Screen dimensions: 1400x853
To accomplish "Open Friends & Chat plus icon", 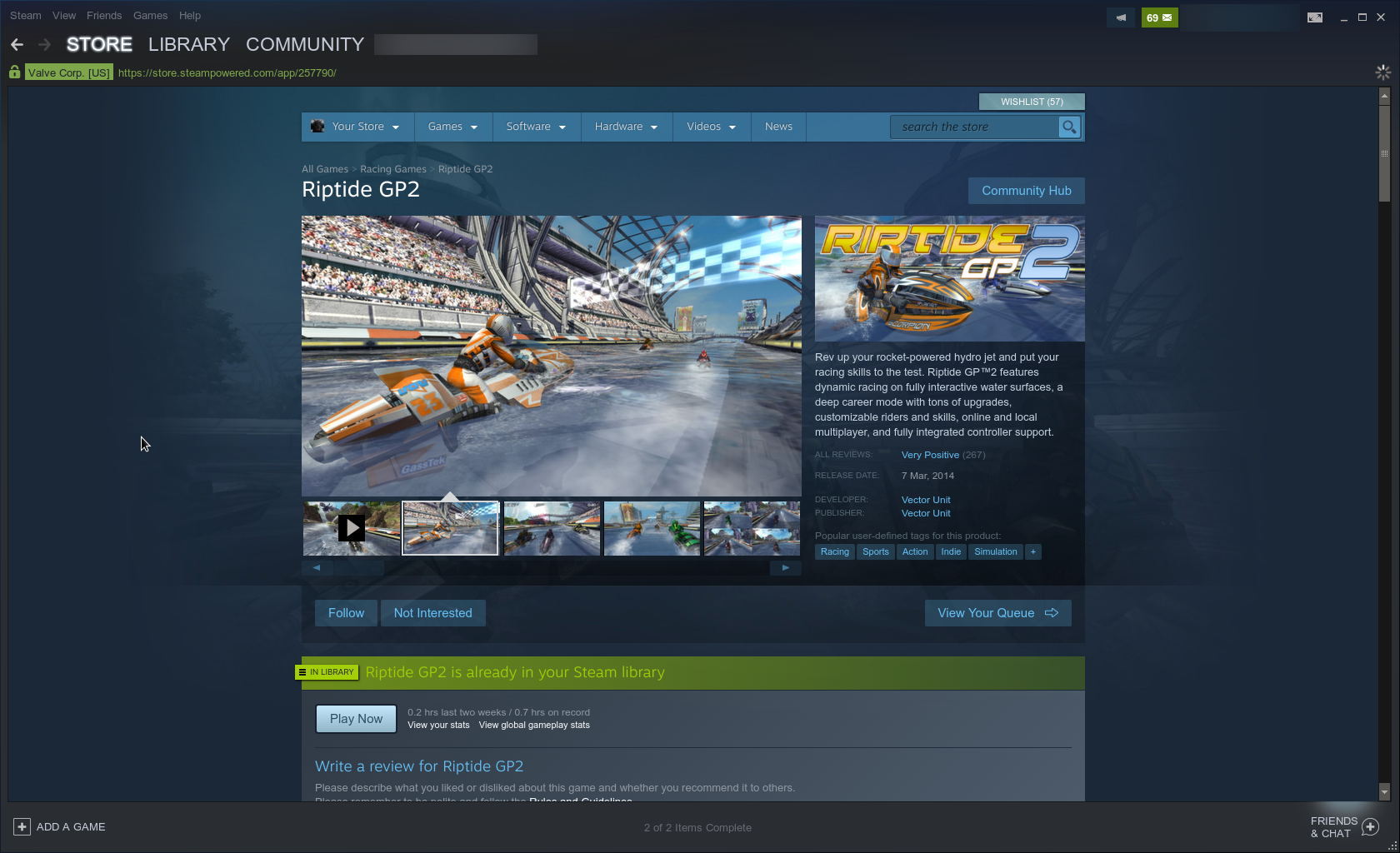I will pyautogui.click(x=1371, y=826).
